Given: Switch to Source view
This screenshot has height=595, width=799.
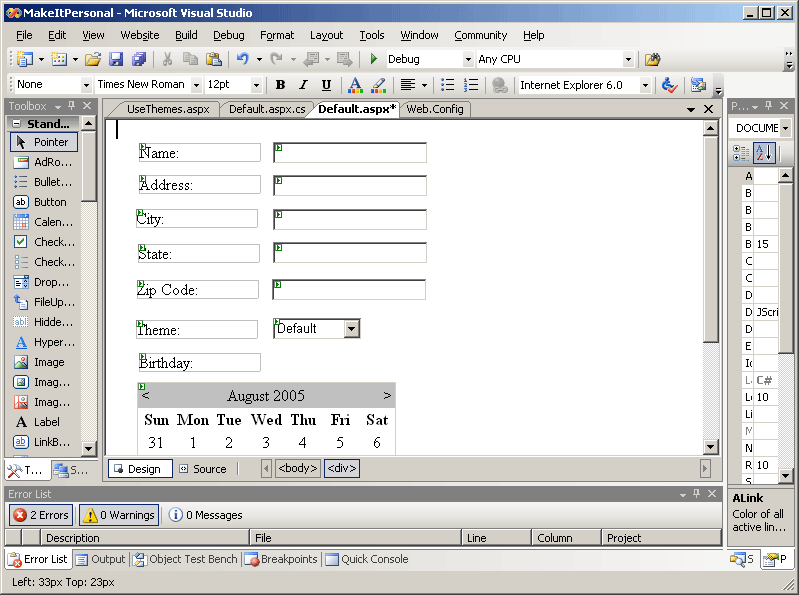Looking at the screenshot, I should point(202,468).
